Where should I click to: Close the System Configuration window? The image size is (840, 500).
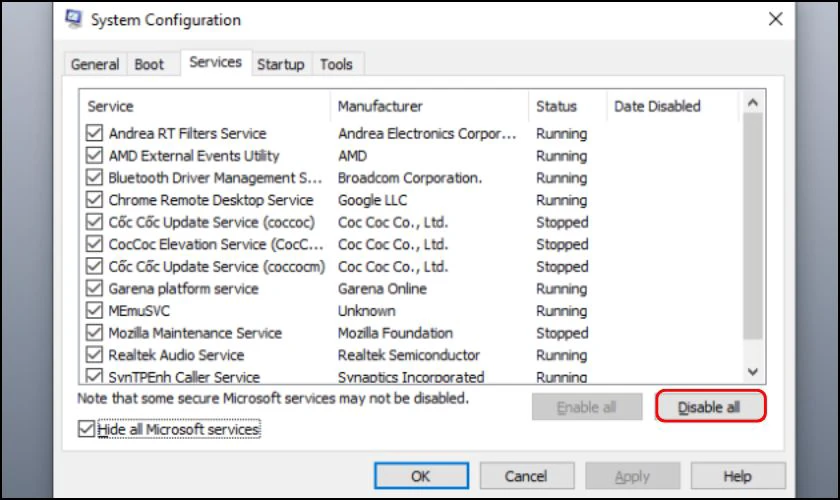[775, 19]
